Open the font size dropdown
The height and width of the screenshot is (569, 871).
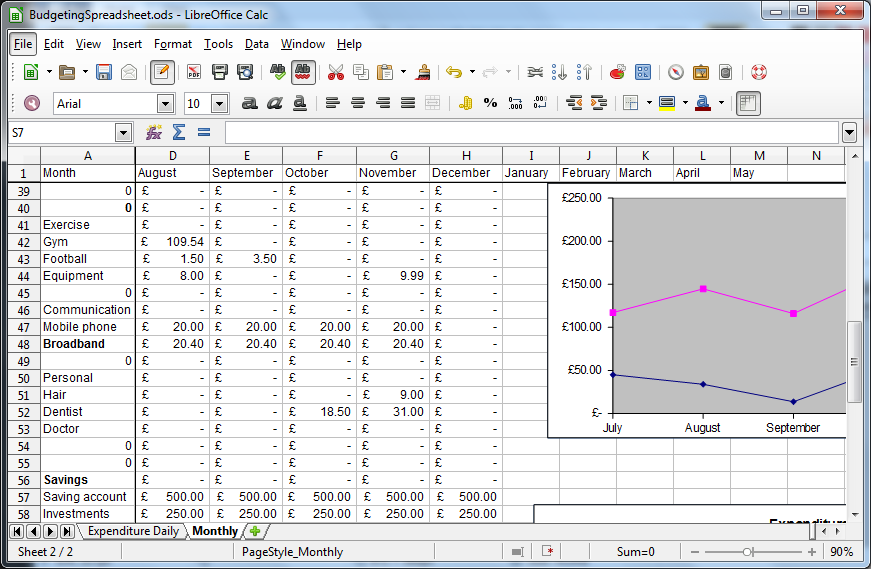[219, 104]
